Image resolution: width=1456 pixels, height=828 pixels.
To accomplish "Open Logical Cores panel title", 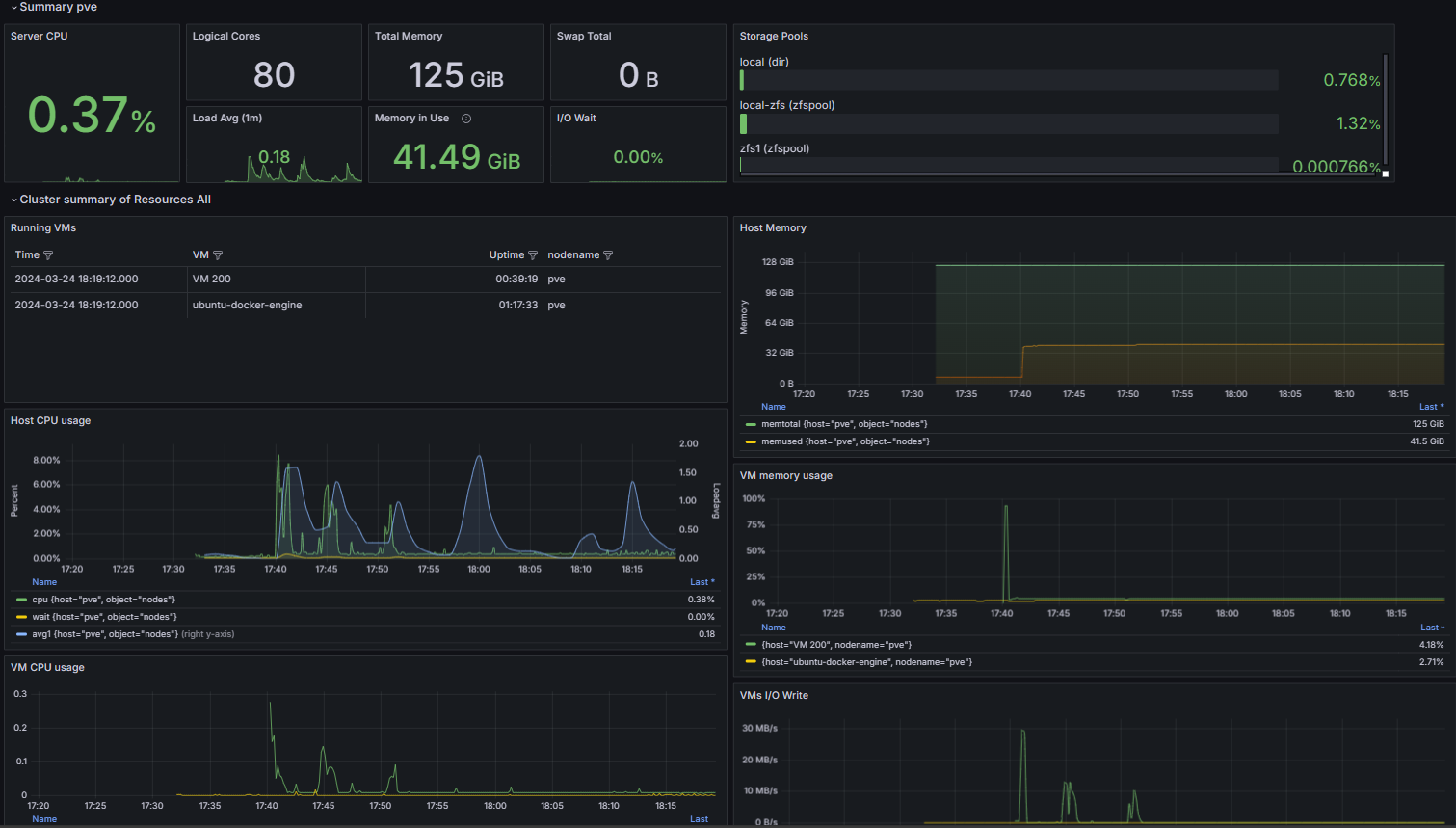I will 226,36.
